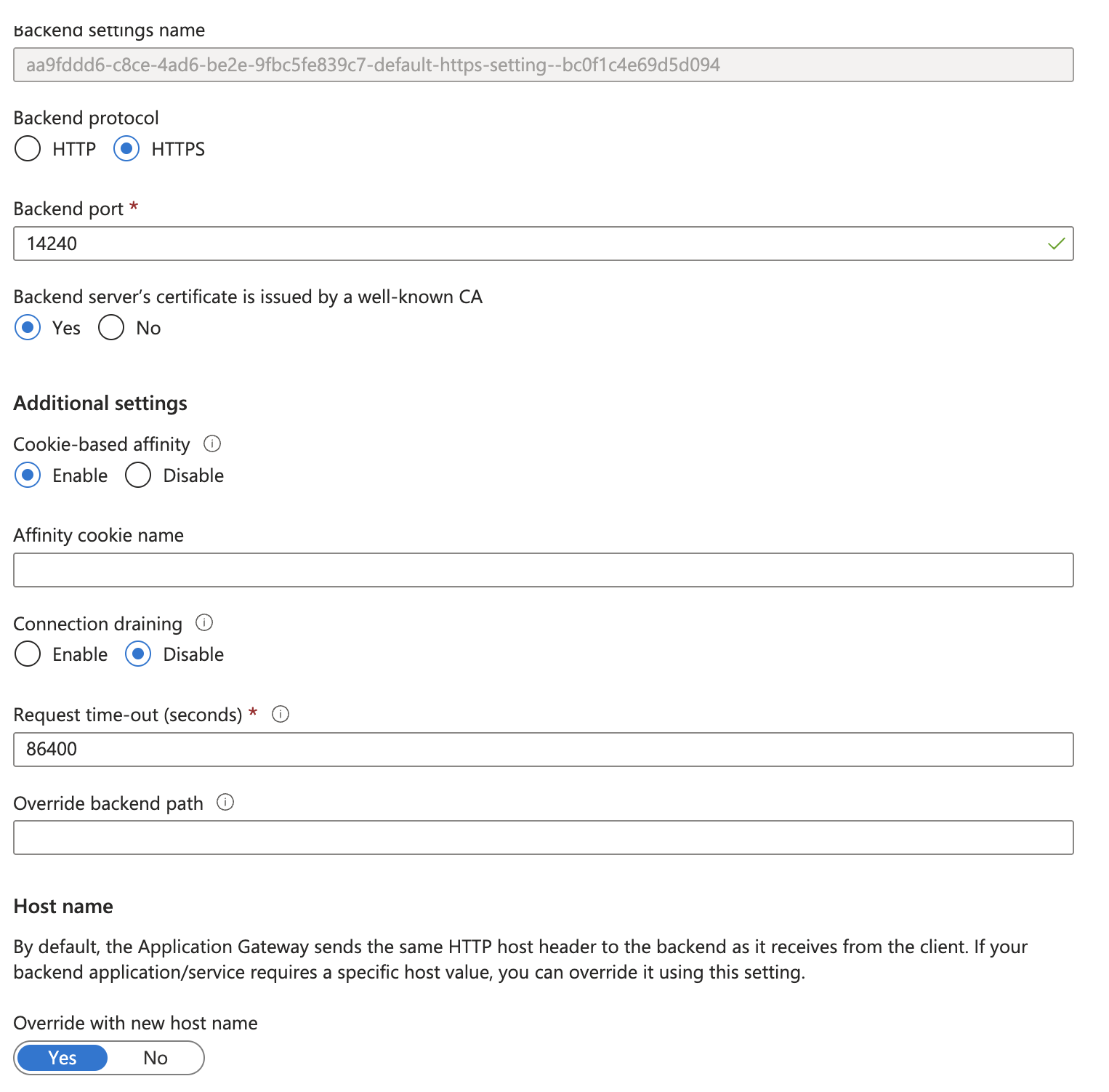Click the Backend settings name field
1109x1092 pixels.
543,65
